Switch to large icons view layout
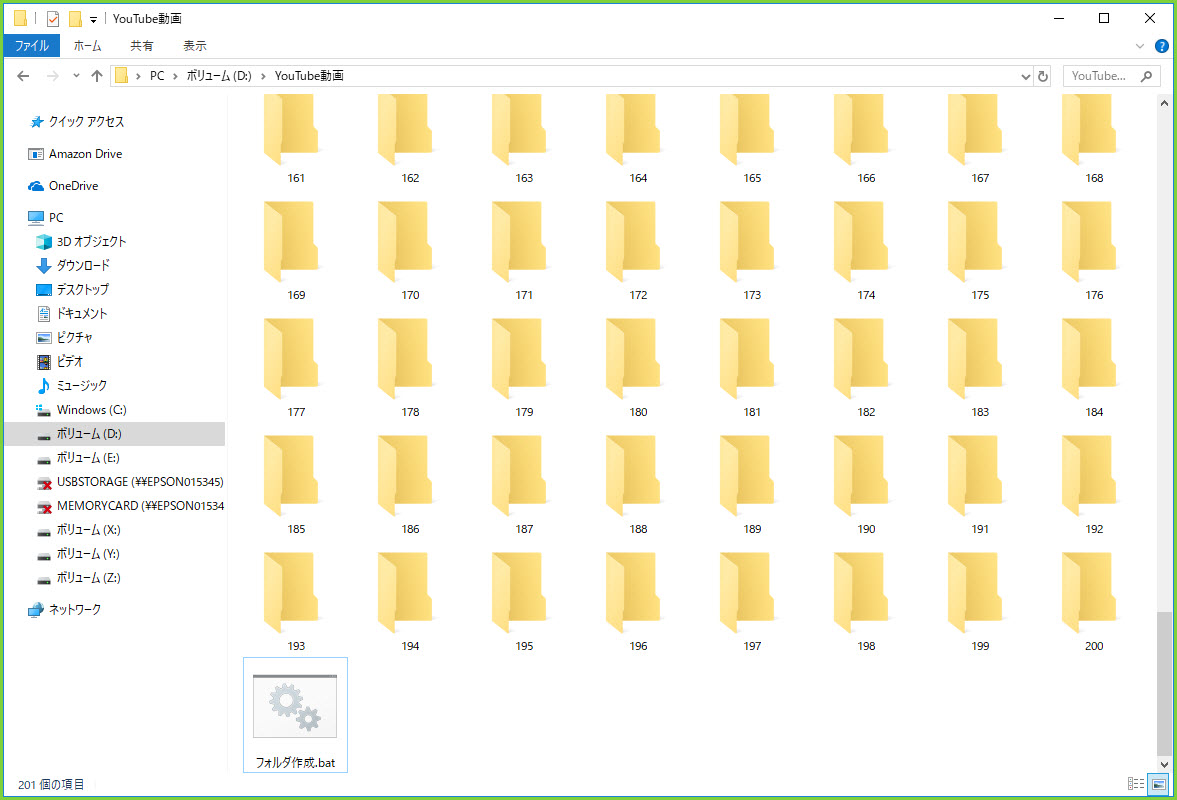The width and height of the screenshot is (1177, 800). pyautogui.click(x=1158, y=784)
